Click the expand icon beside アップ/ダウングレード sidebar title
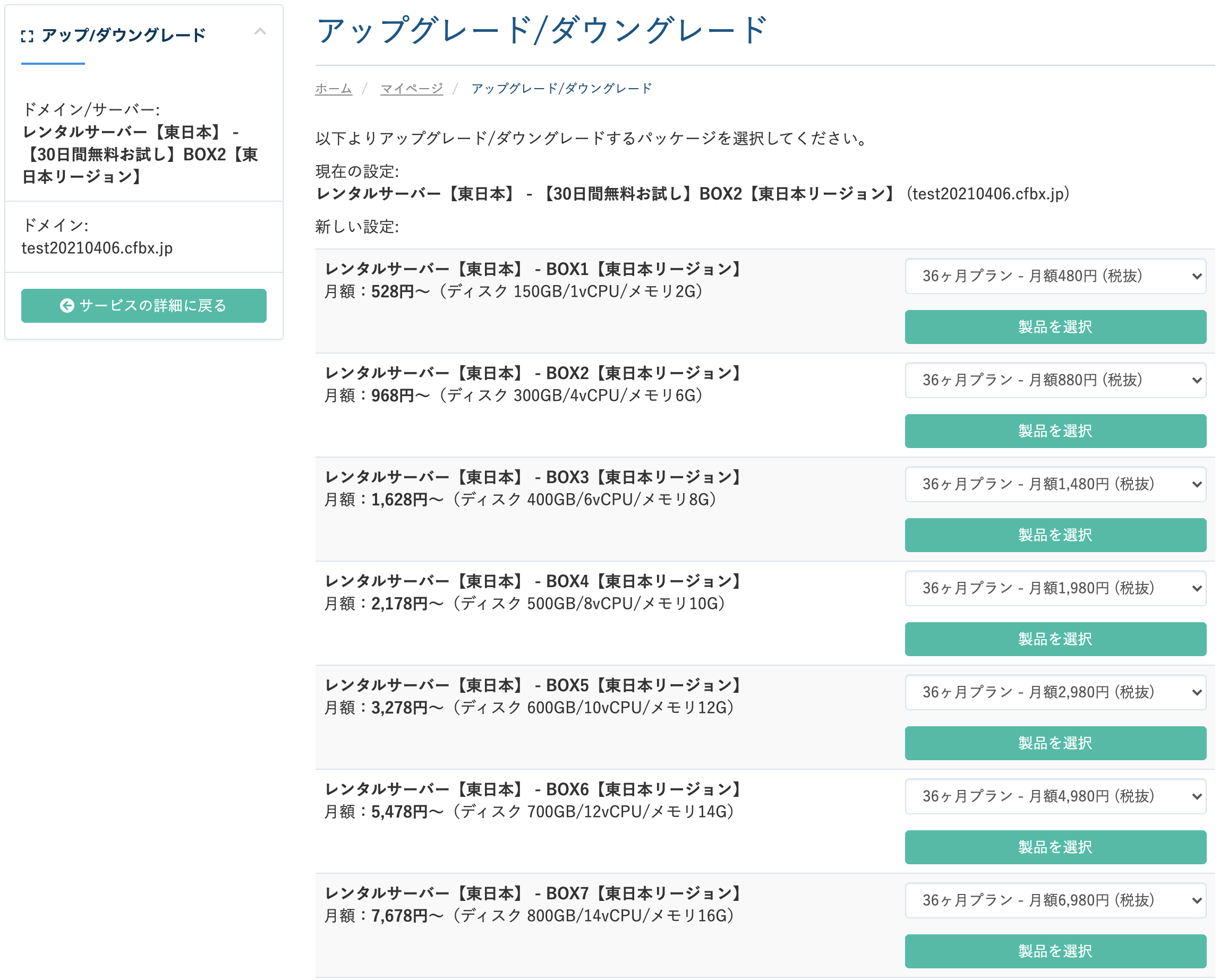The width and height of the screenshot is (1228, 980). pyautogui.click(x=27, y=37)
